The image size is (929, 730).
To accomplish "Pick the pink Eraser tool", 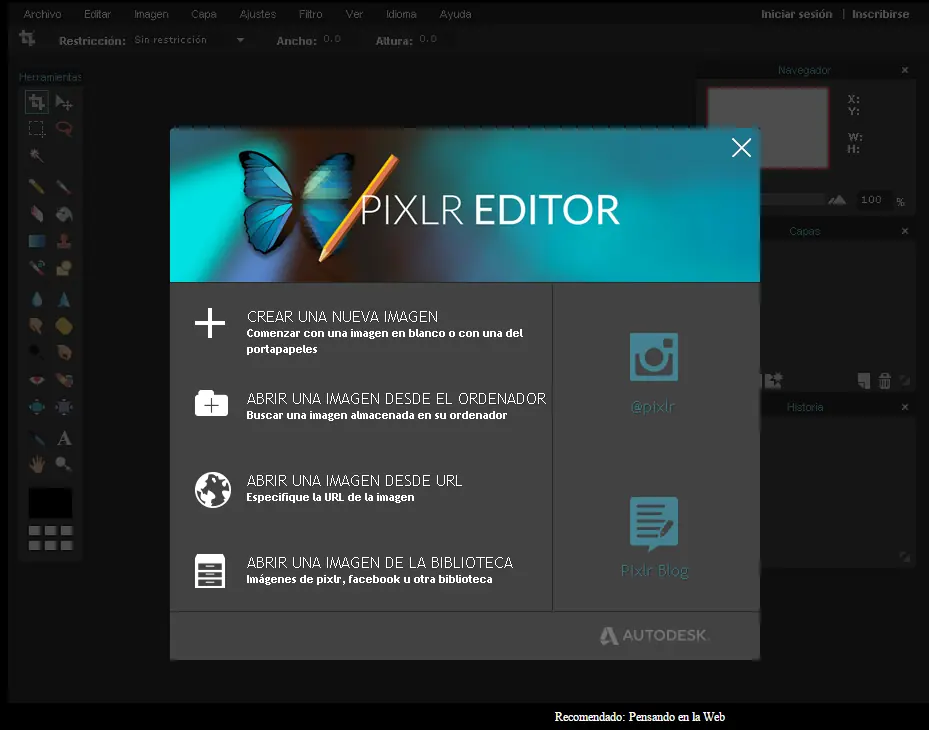I will coord(37,213).
